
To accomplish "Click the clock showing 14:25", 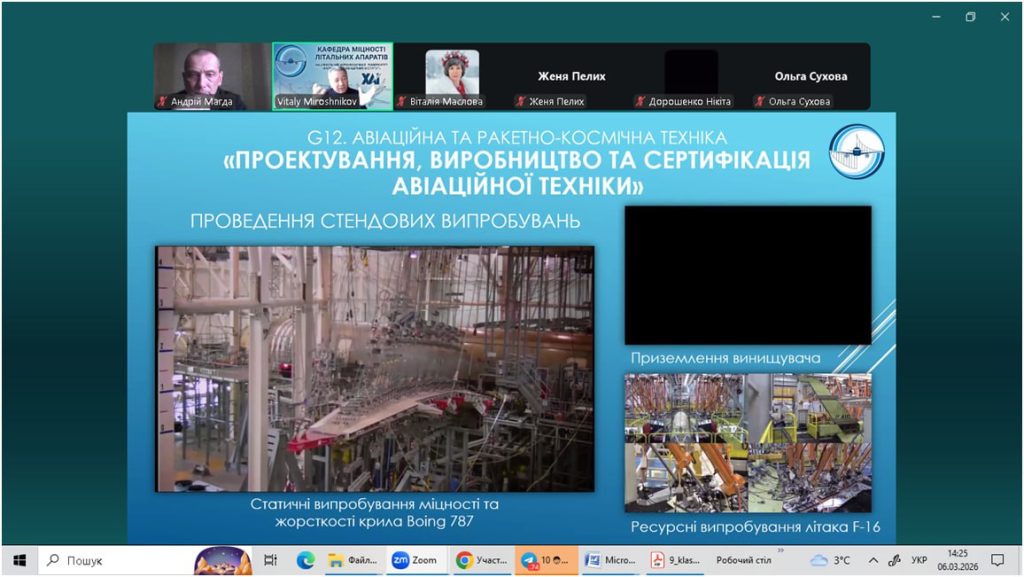I will pos(957,560).
